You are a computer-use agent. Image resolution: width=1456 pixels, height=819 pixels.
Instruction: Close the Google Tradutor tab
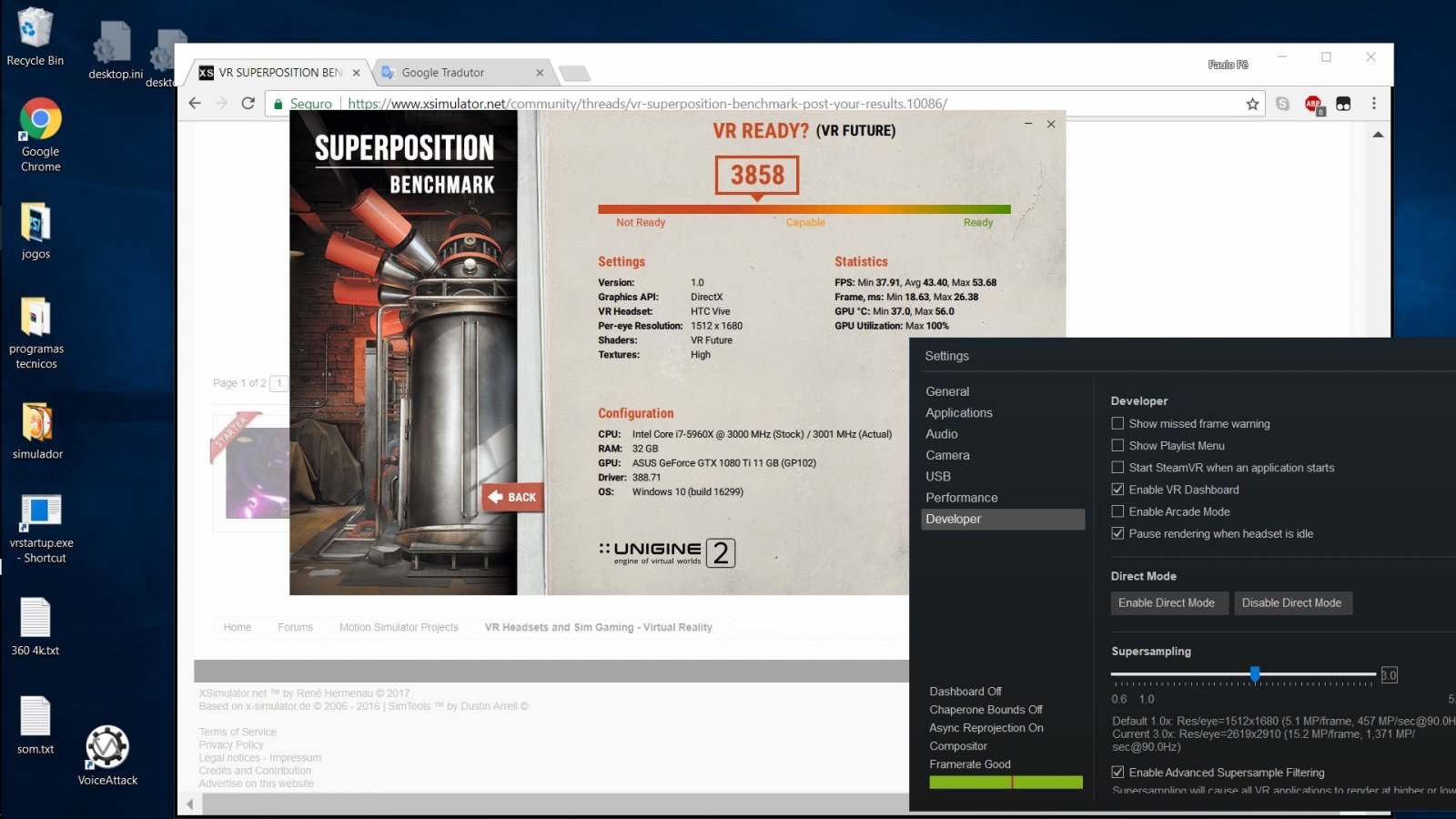click(x=540, y=73)
